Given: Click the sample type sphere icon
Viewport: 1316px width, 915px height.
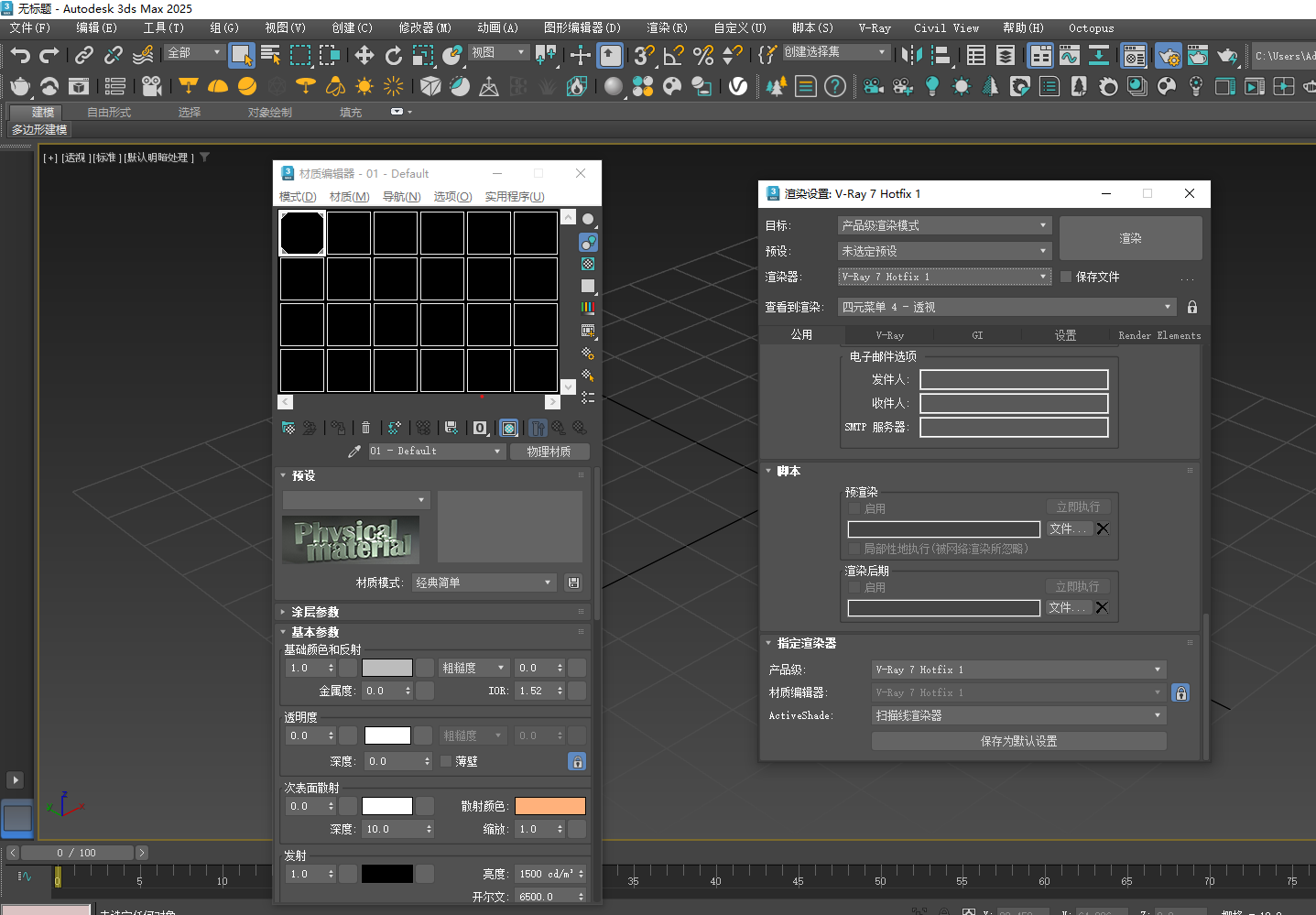Looking at the screenshot, I should (588, 220).
